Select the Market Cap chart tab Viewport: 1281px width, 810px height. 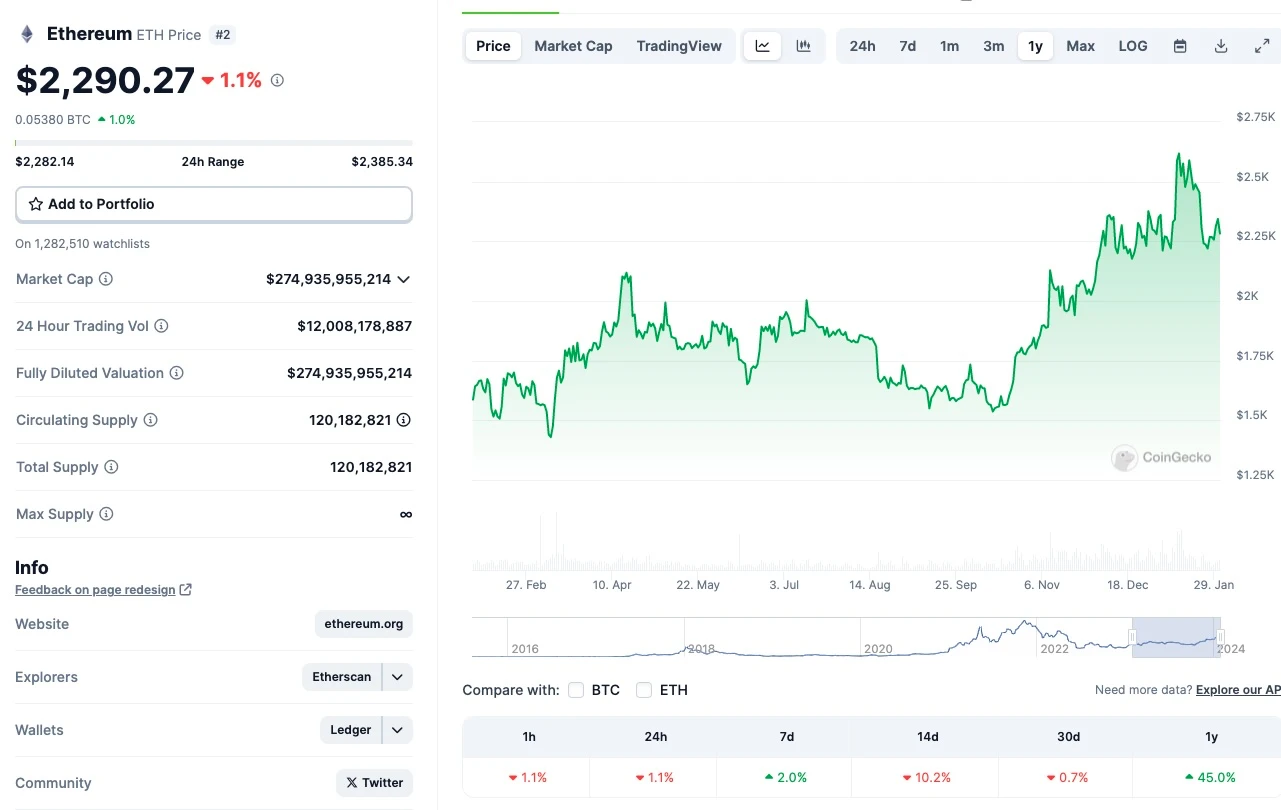pyautogui.click(x=573, y=46)
